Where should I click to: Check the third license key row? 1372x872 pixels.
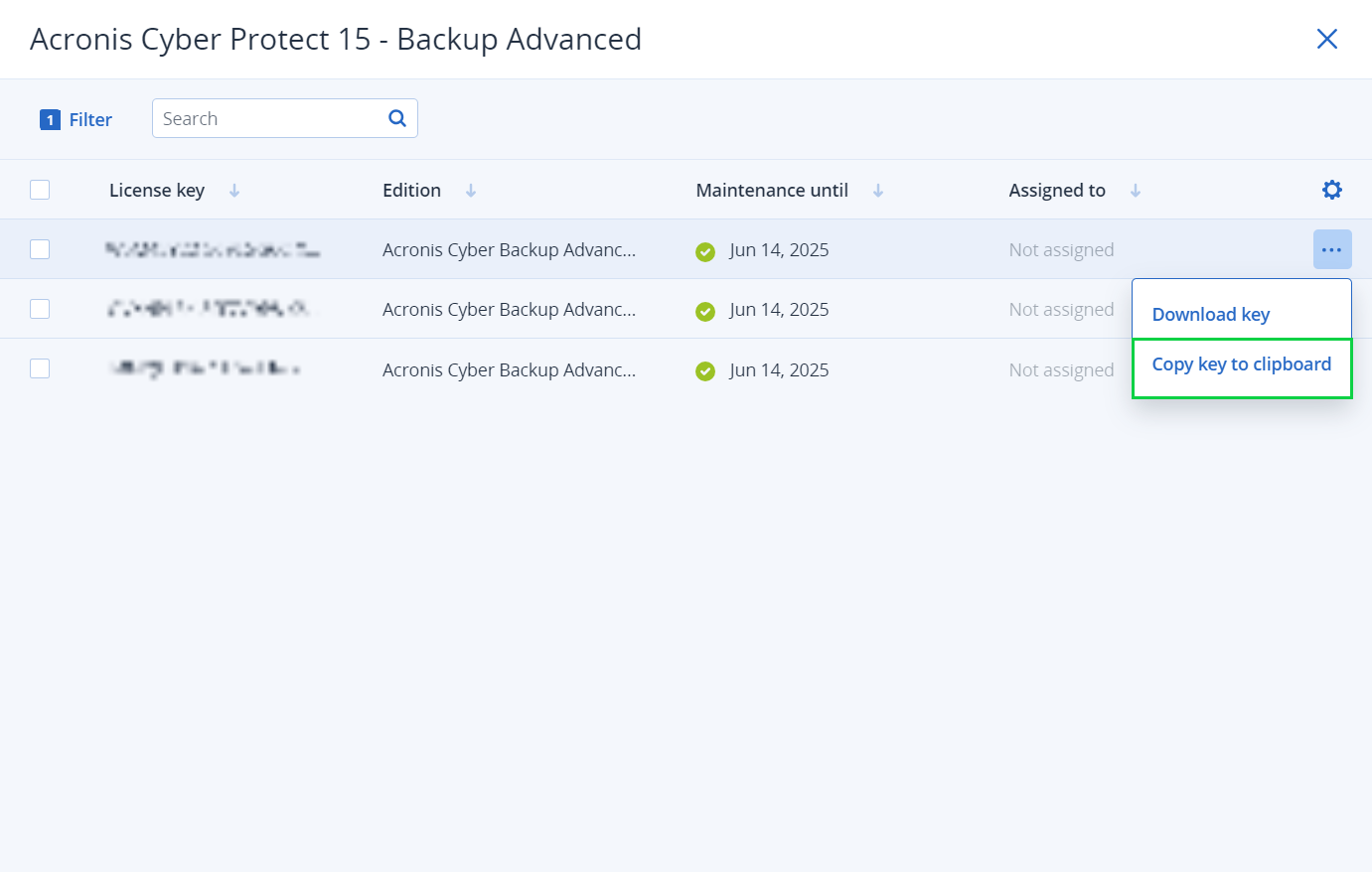click(x=40, y=368)
